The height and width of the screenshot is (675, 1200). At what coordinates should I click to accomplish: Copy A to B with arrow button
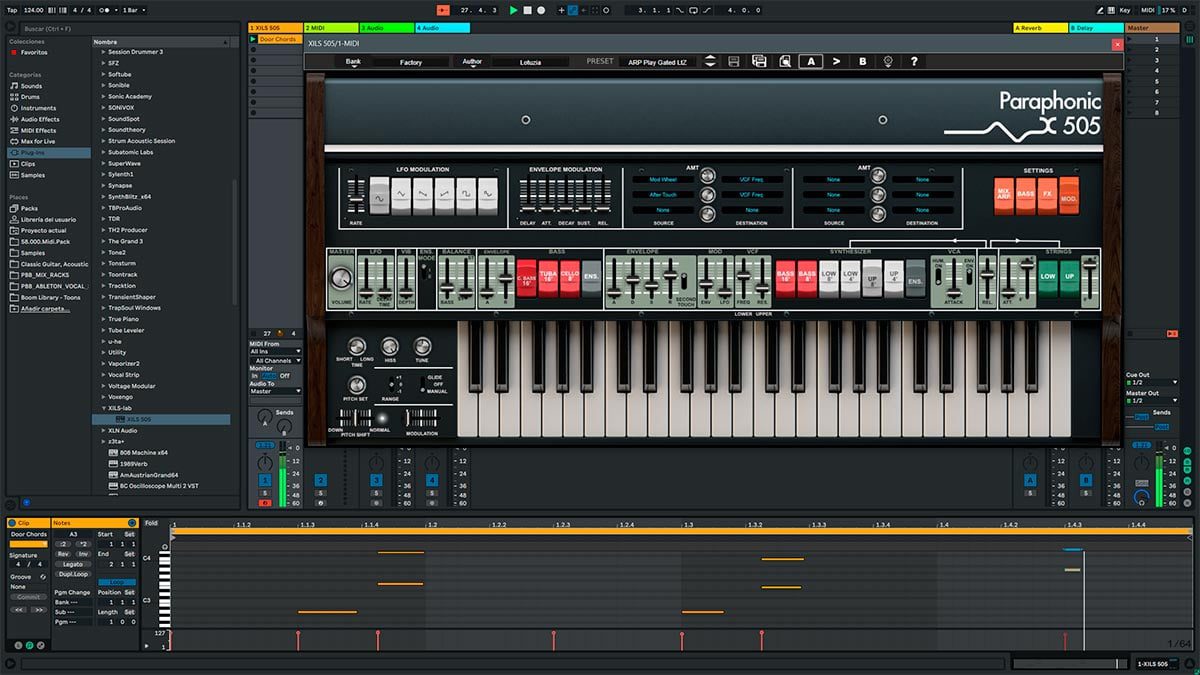point(837,61)
